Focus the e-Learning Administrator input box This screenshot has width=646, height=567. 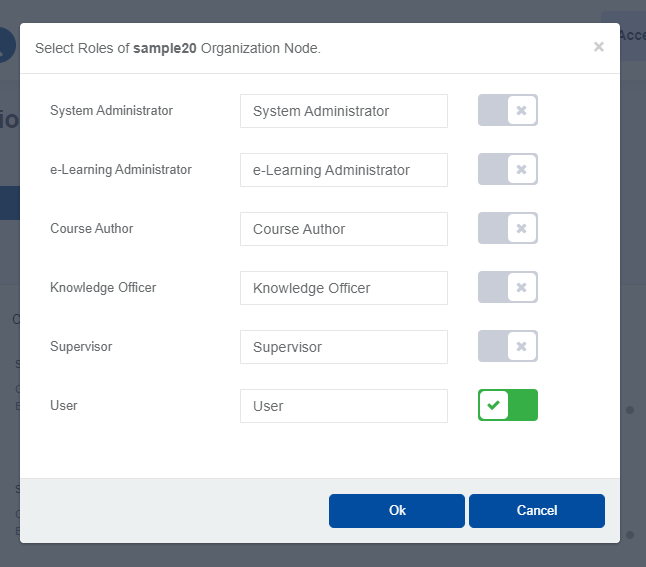point(343,170)
